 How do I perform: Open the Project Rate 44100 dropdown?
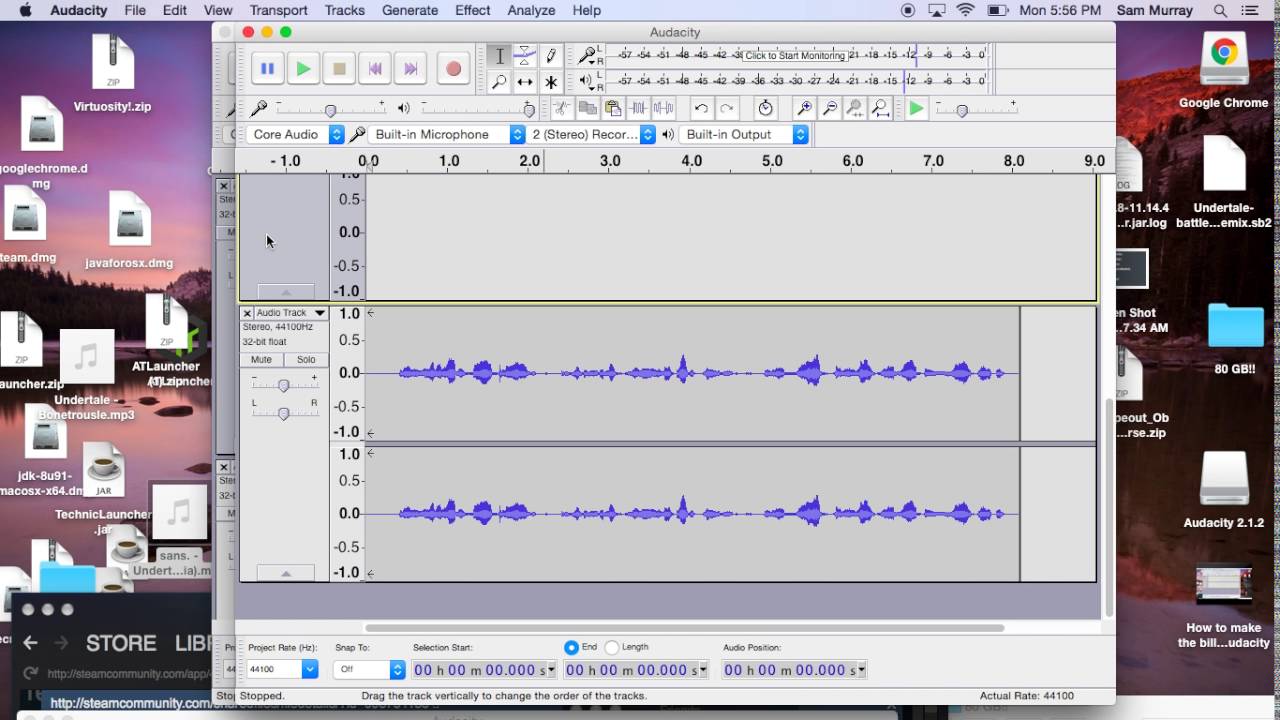pyautogui.click(x=282, y=669)
